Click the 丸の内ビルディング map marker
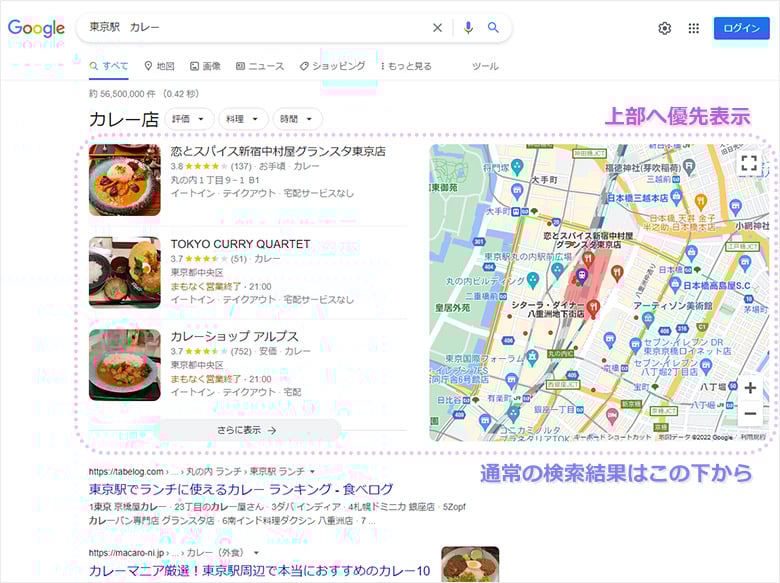The width and height of the screenshot is (780, 583). (533, 280)
